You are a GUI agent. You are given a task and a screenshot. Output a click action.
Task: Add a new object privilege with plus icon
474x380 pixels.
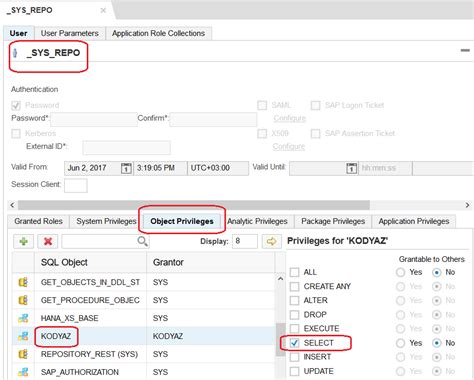[23, 241]
